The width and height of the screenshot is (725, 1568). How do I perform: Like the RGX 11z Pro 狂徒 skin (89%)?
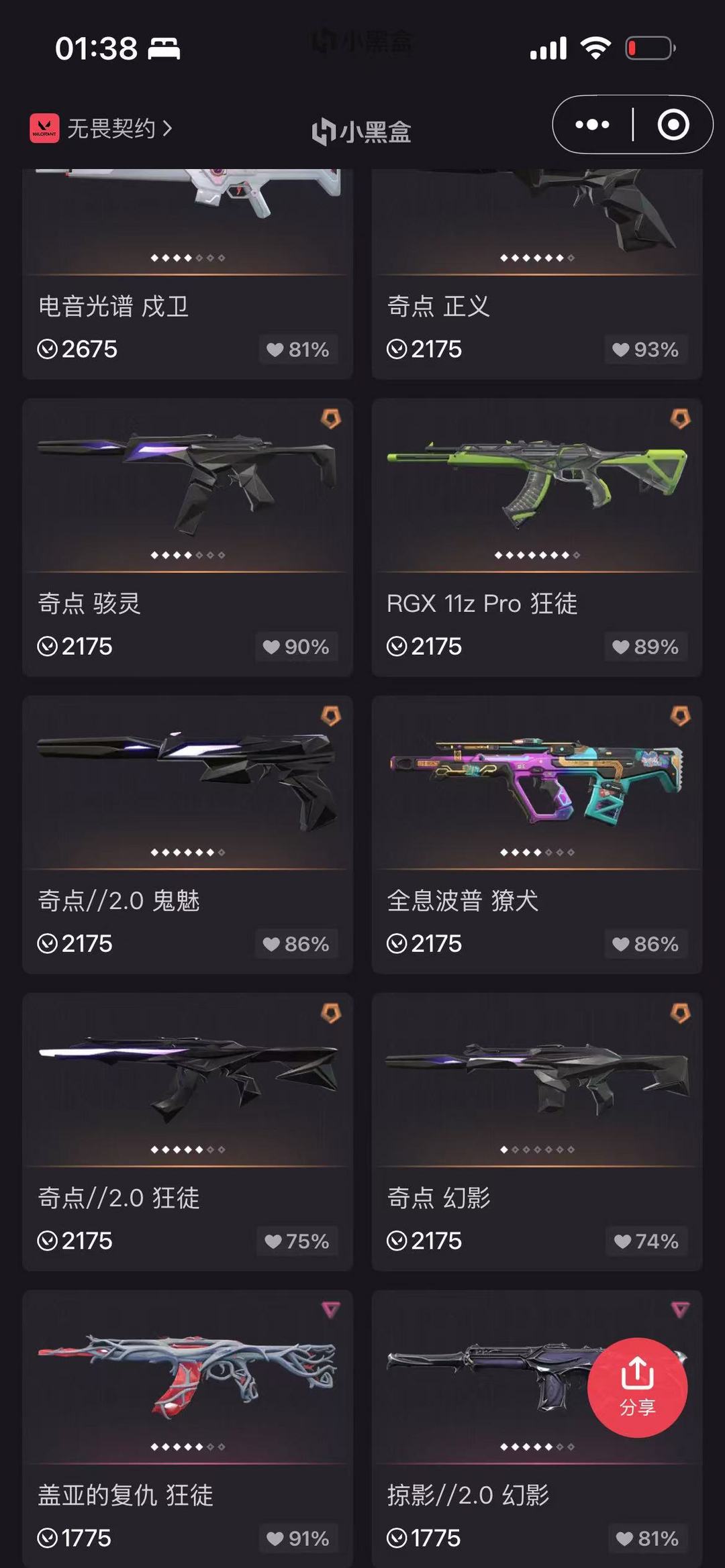646,647
